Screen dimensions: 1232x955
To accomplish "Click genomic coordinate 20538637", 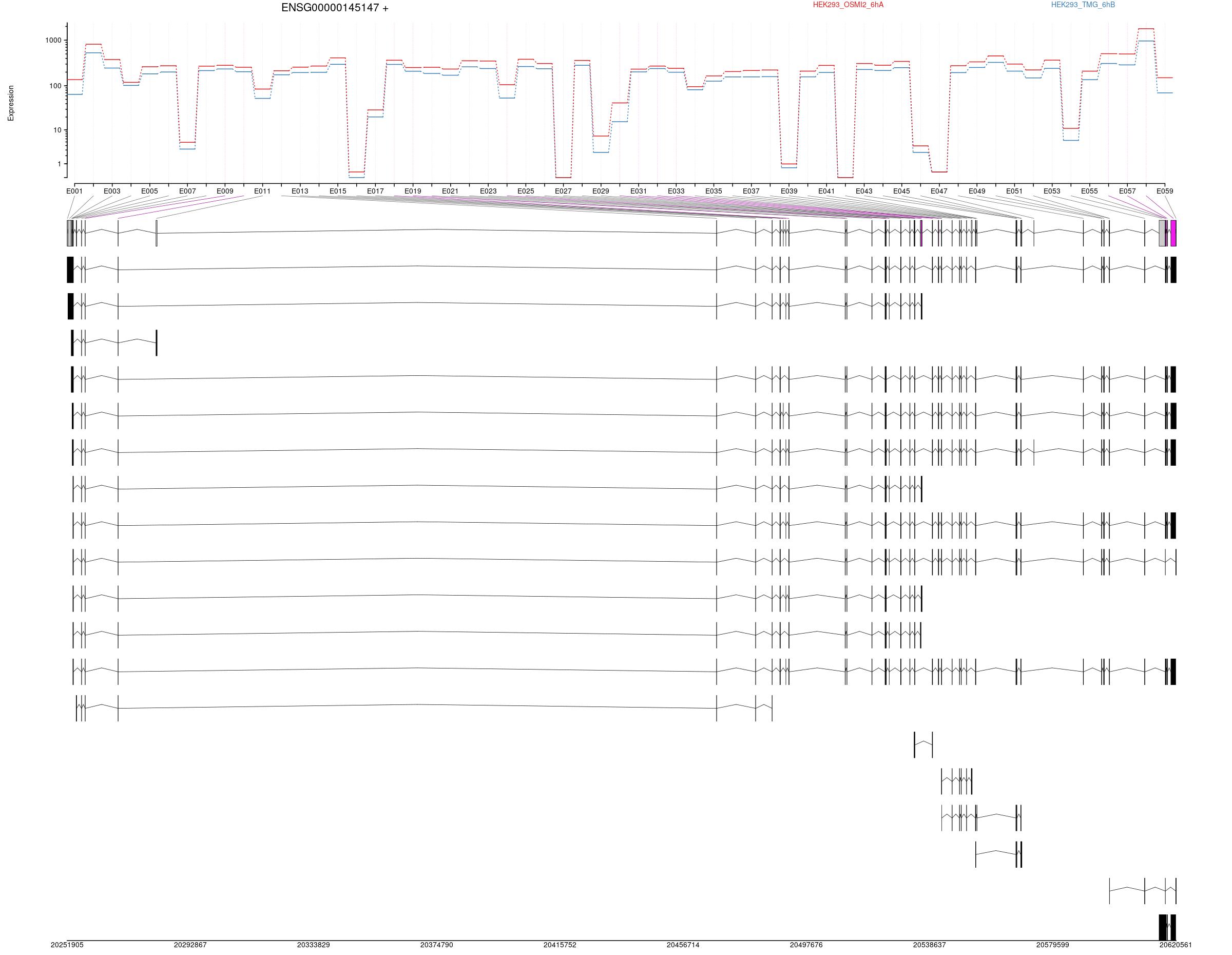I will click(930, 945).
